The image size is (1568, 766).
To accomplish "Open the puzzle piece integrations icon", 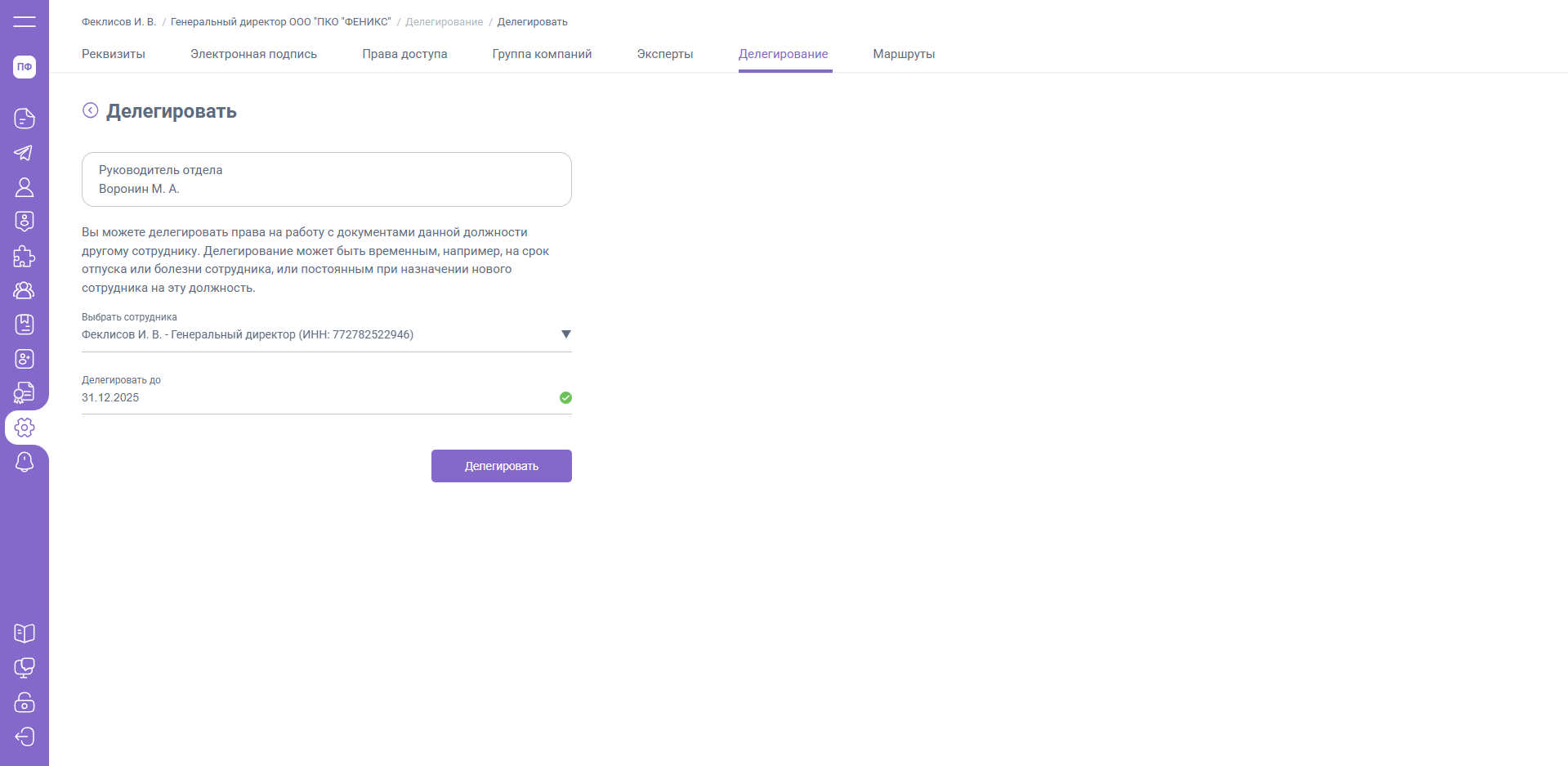I will tap(25, 257).
